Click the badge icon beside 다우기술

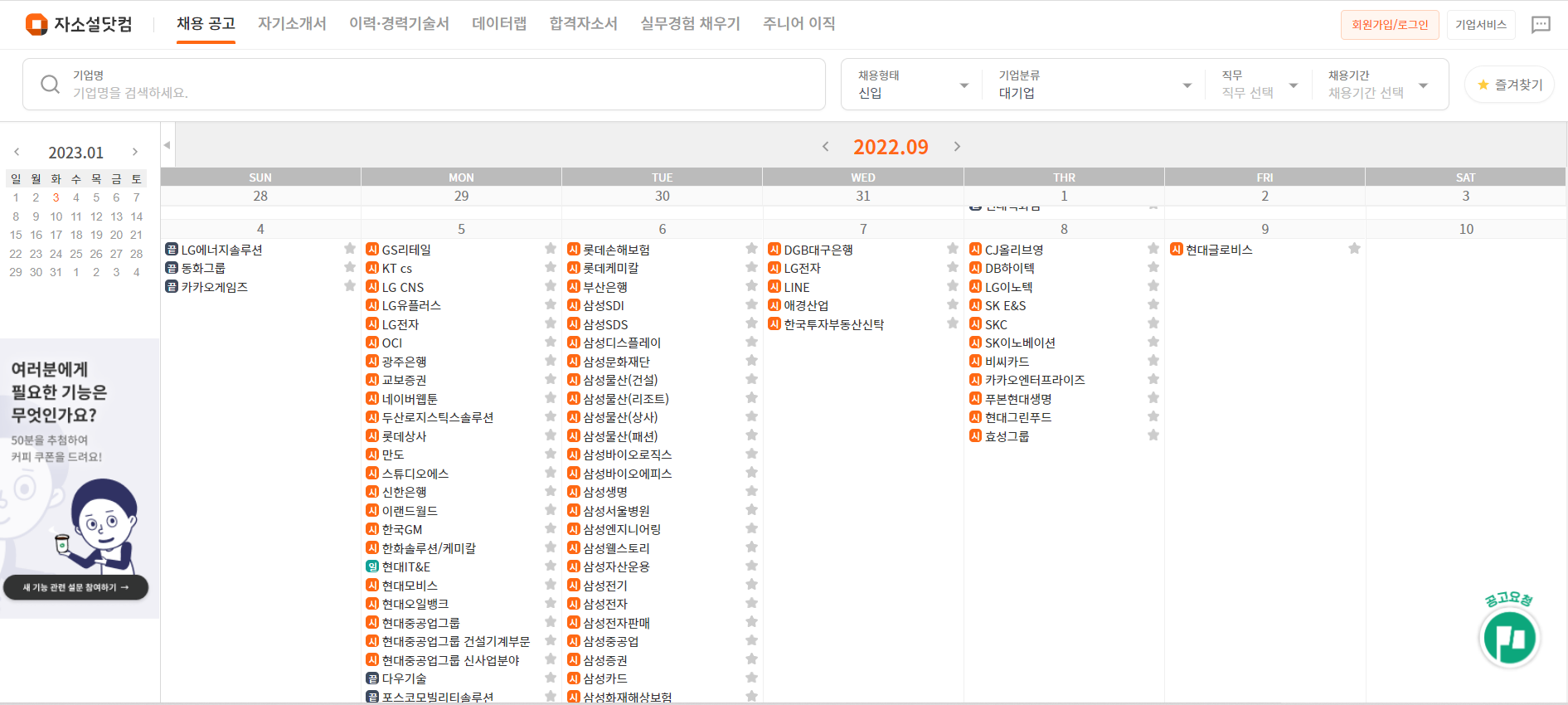(372, 678)
